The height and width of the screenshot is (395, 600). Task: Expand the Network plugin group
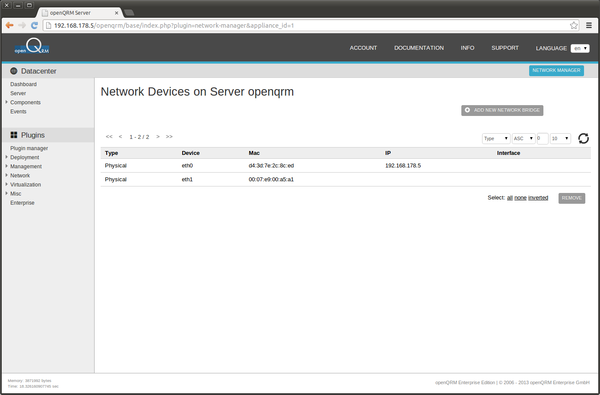[x=7, y=175]
